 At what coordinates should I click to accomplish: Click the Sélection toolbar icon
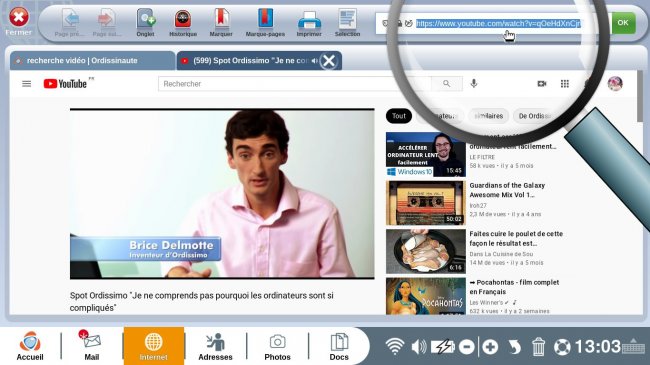347,19
